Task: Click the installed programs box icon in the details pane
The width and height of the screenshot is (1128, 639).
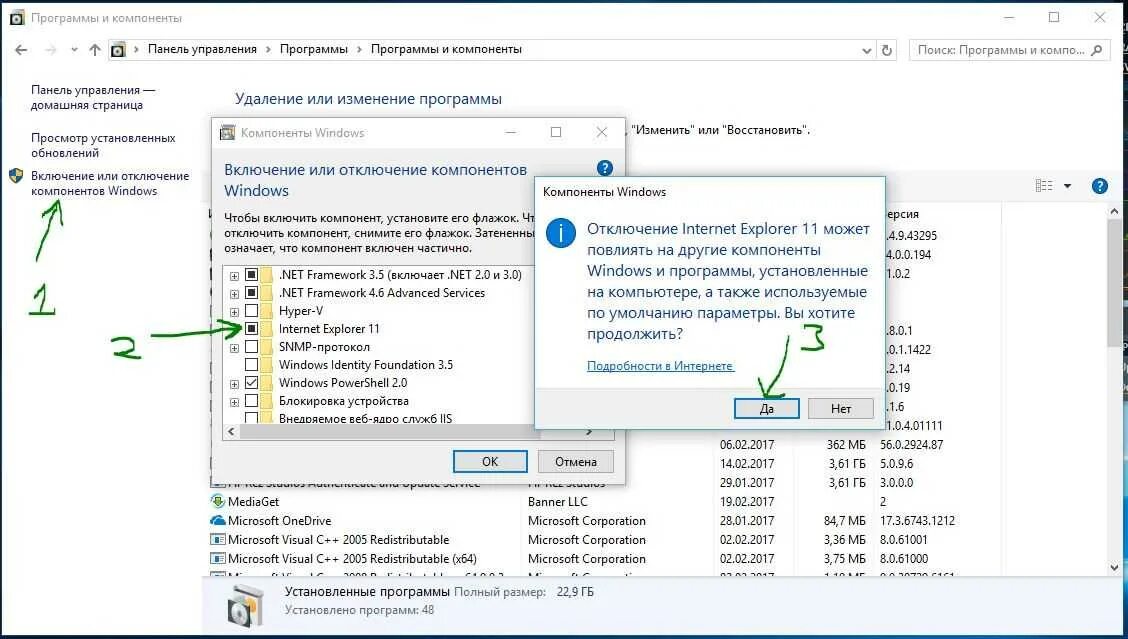Action: click(x=246, y=604)
